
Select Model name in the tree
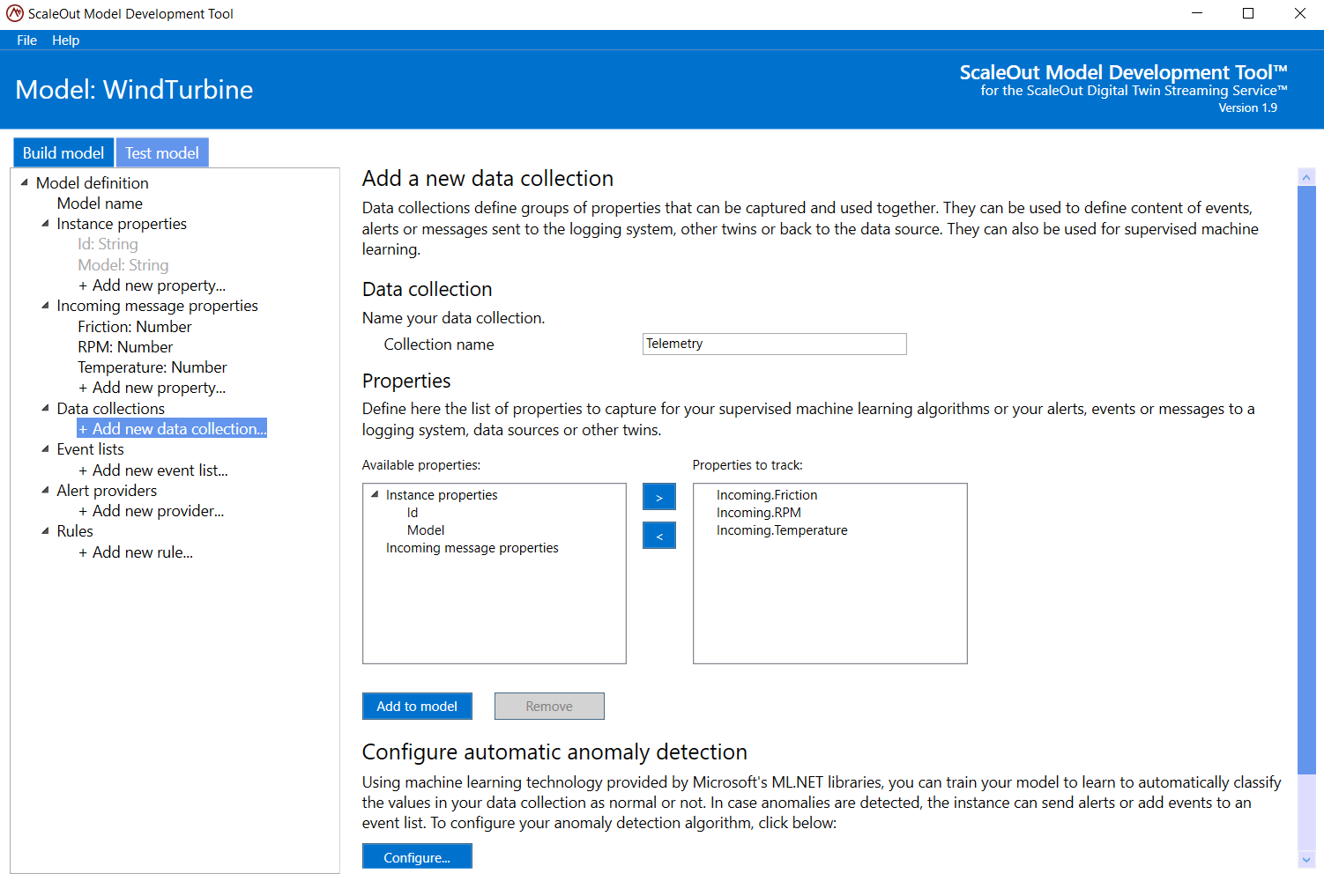[x=100, y=204]
